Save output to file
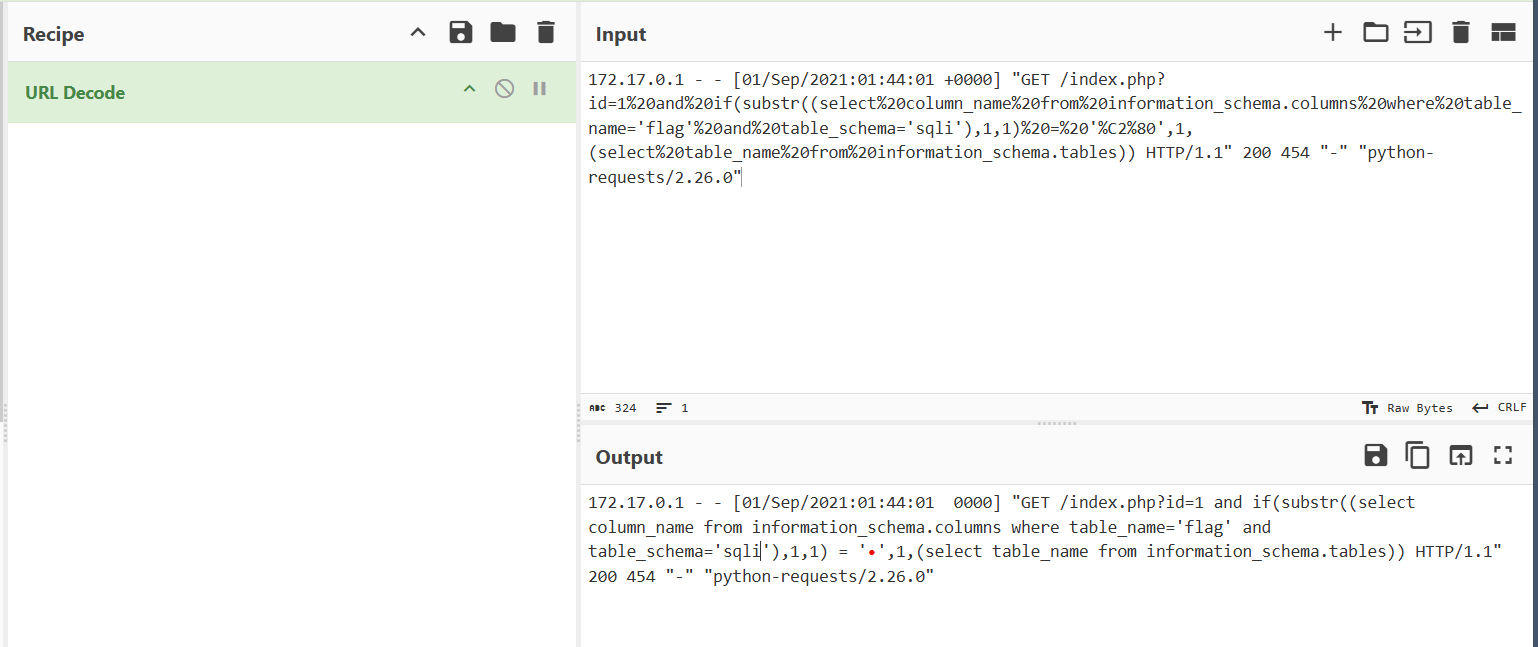The image size is (1538, 647). [x=1375, y=456]
